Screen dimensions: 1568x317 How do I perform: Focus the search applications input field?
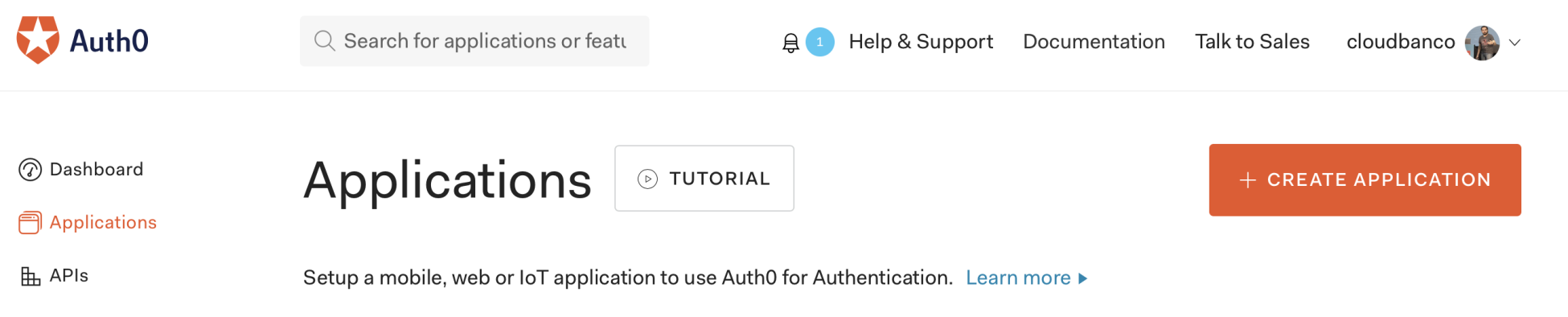[474, 41]
